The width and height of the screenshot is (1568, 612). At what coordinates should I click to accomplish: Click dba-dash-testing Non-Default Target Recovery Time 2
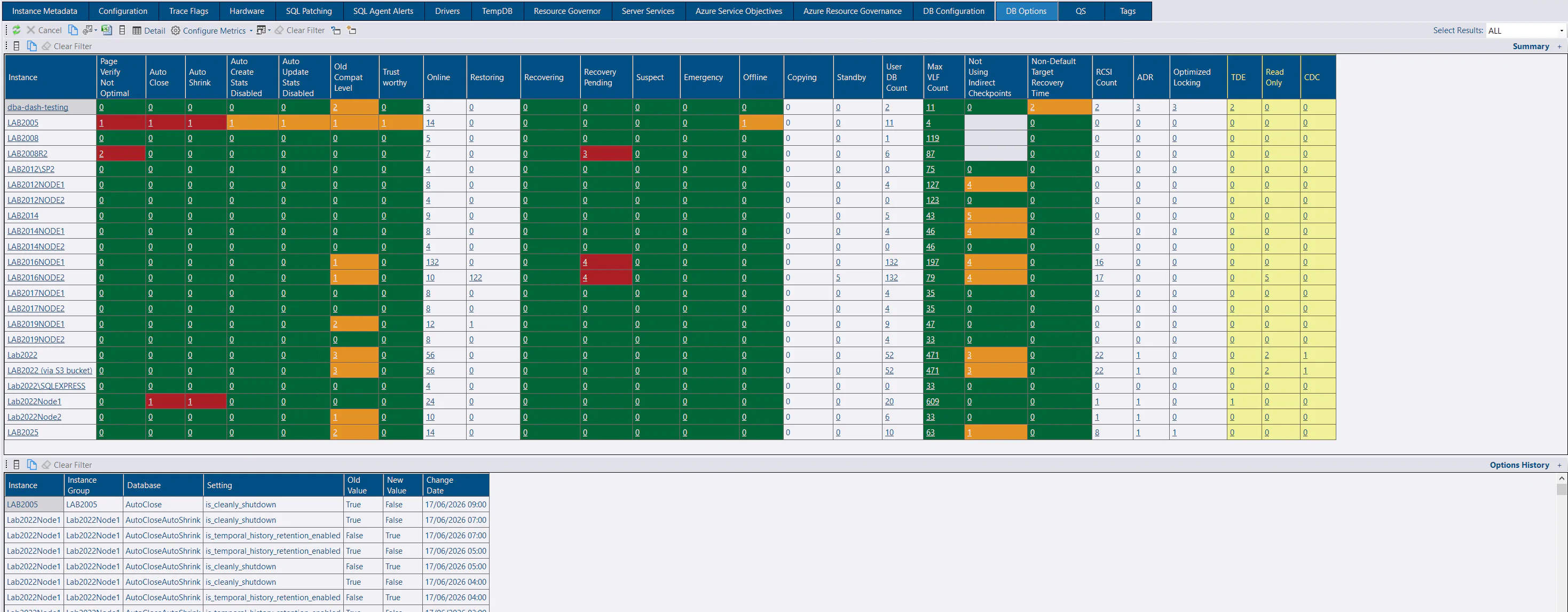point(1033,107)
